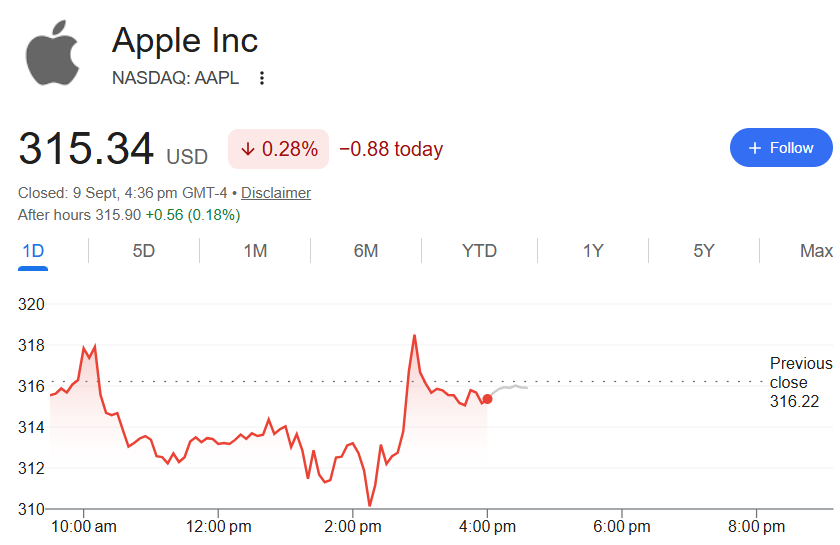Image resolution: width=840 pixels, height=545 pixels.
Task: Click the NASDAQ: AAPL ticker label
Action: (x=175, y=78)
